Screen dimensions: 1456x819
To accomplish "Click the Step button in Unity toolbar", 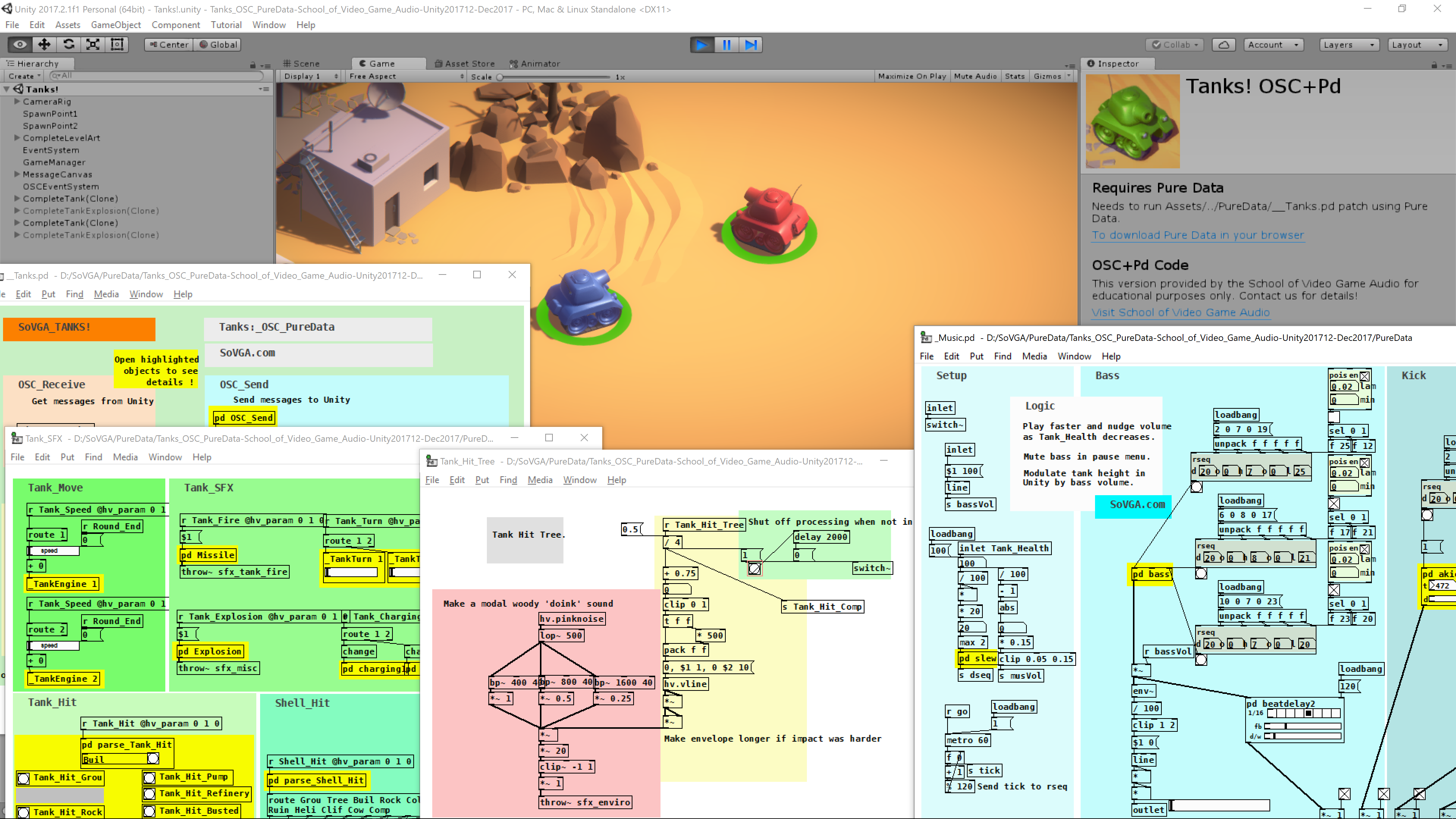I will pyautogui.click(x=751, y=44).
